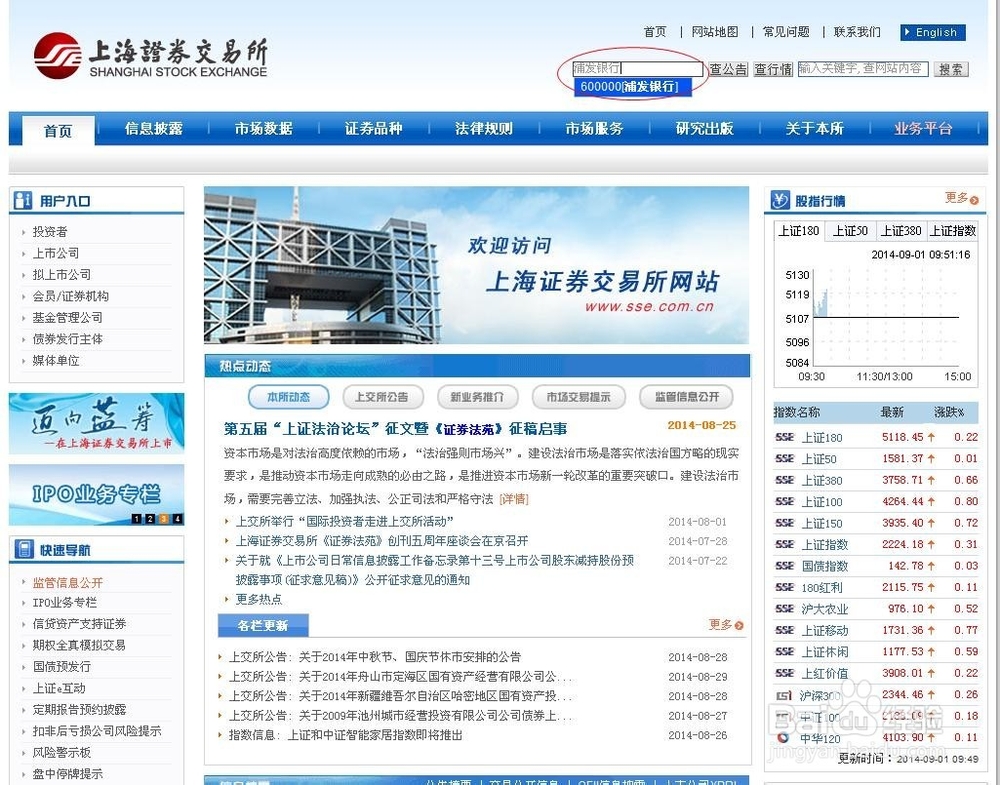
Task: Click the 快速导航 panel icon
Action: pyautogui.click(x=24, y=549)
